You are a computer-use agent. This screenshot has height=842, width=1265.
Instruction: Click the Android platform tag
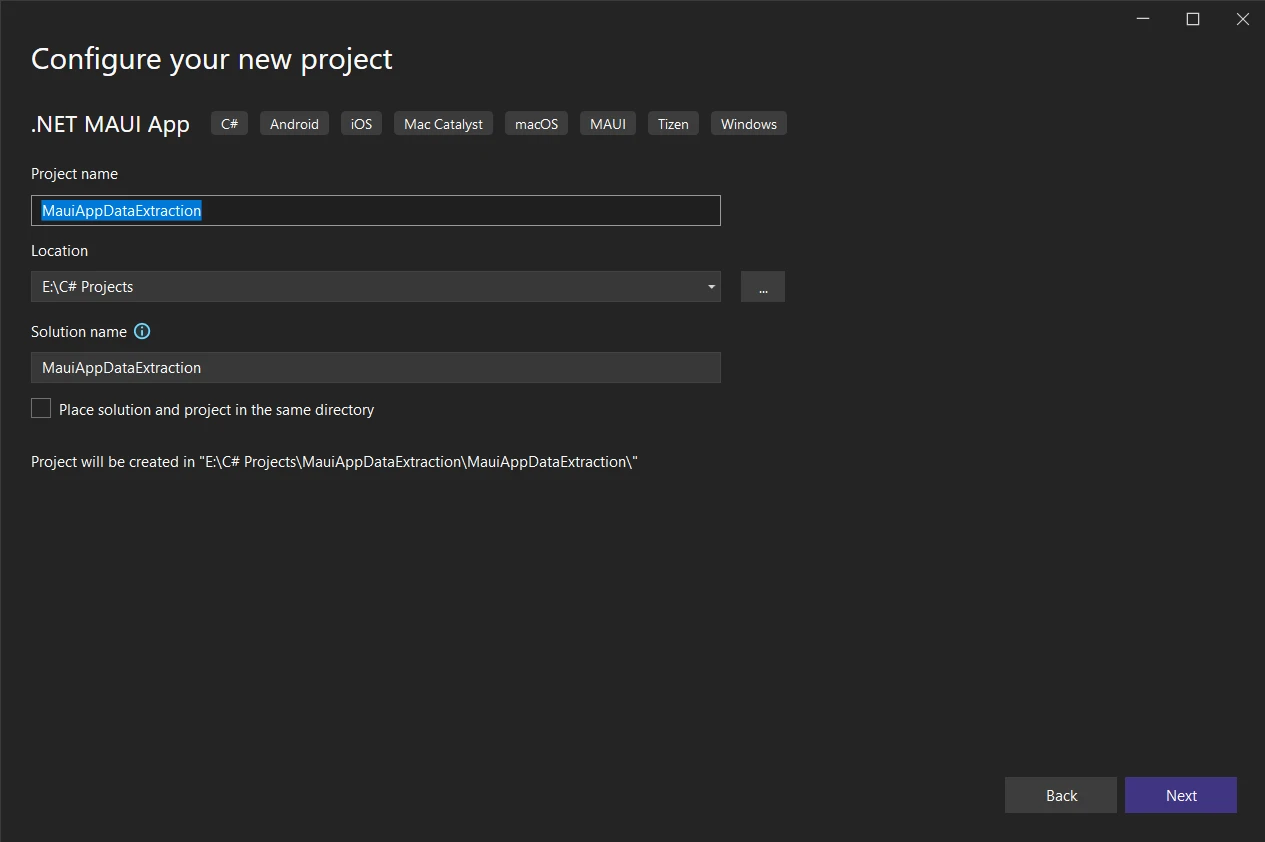coord(294,124)
